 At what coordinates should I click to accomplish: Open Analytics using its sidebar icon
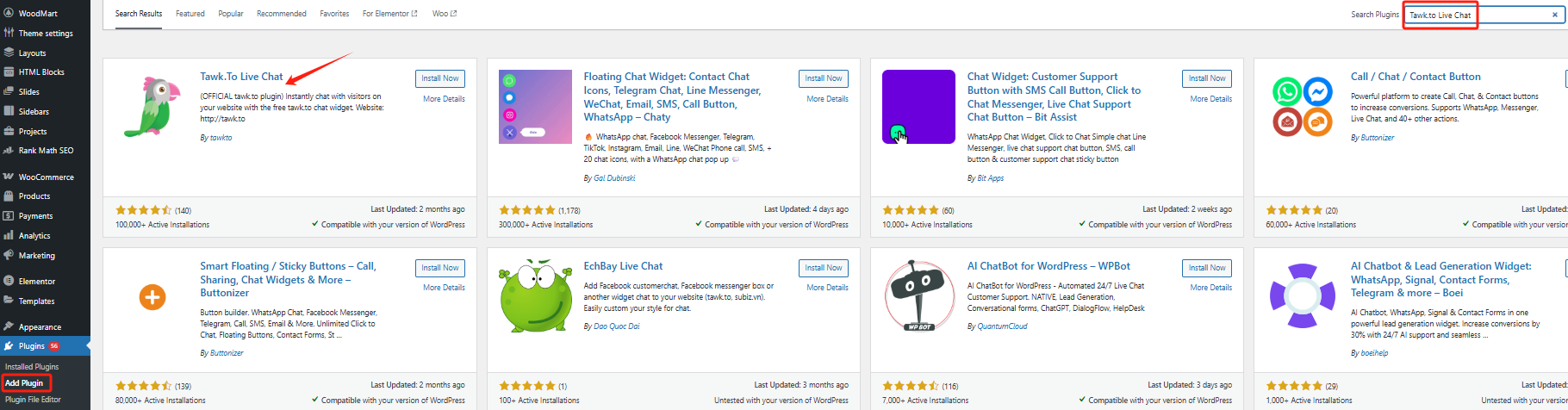pos(9,235)
